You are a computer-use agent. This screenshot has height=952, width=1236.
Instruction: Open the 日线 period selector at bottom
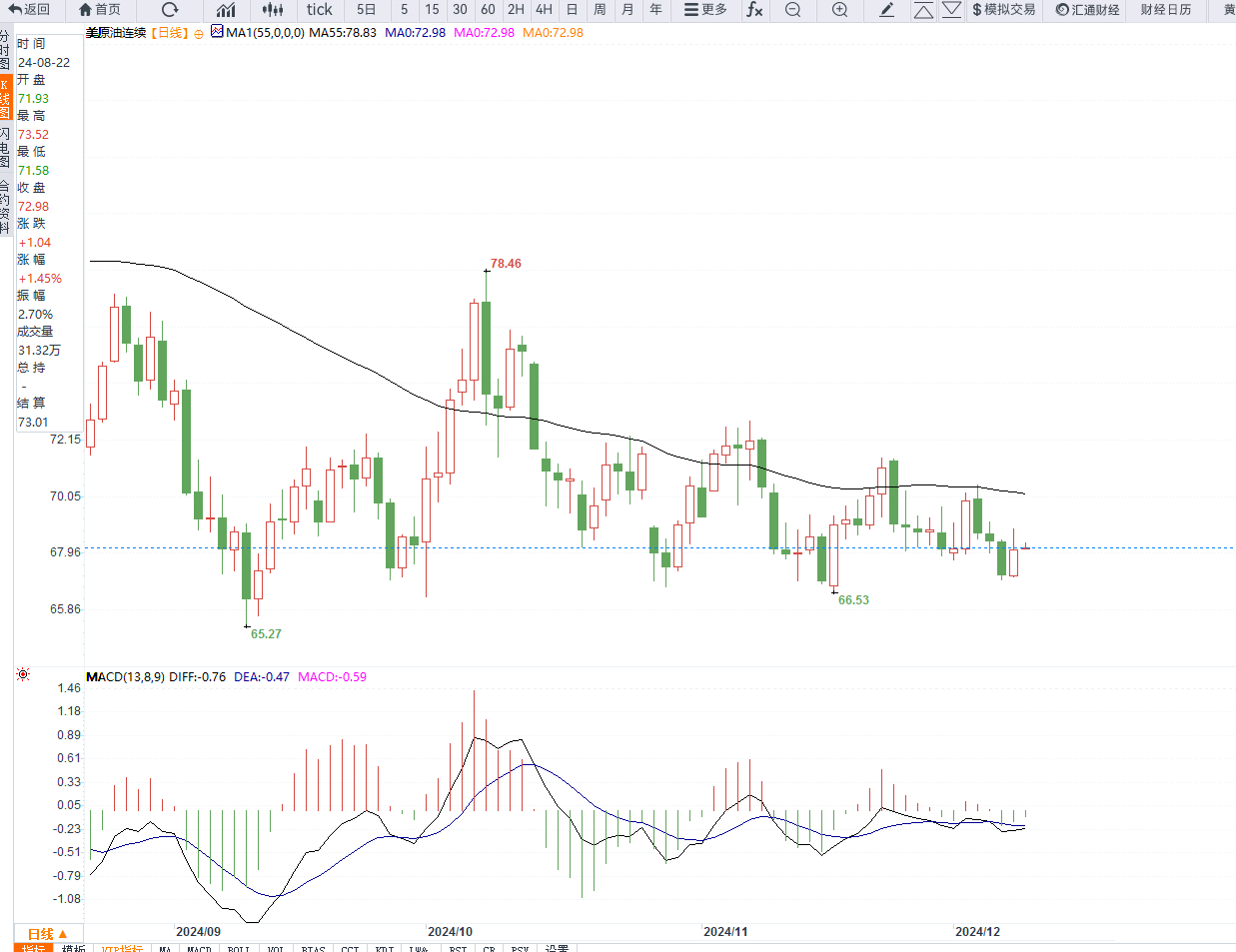tap(47, 934)
